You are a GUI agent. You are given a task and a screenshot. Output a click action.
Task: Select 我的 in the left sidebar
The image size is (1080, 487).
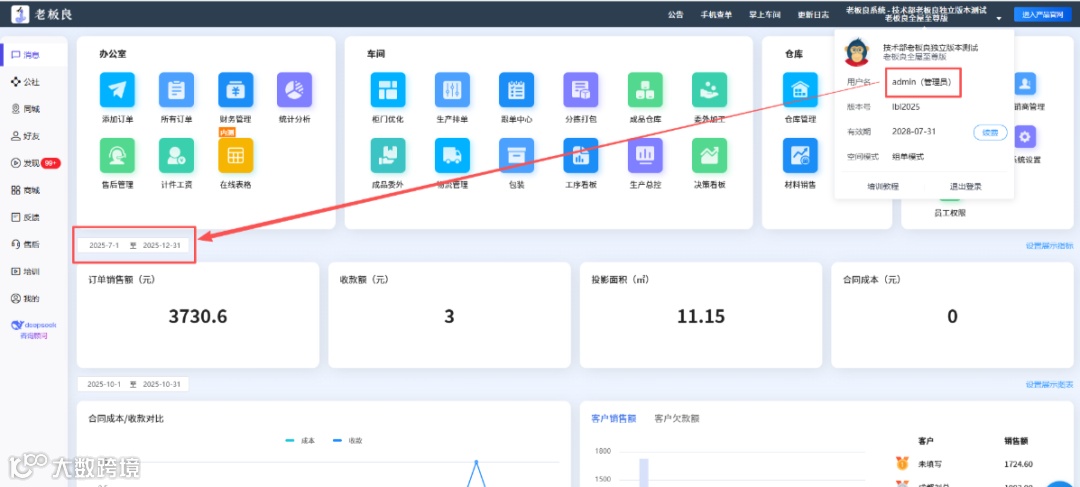[x=25, y=298]
